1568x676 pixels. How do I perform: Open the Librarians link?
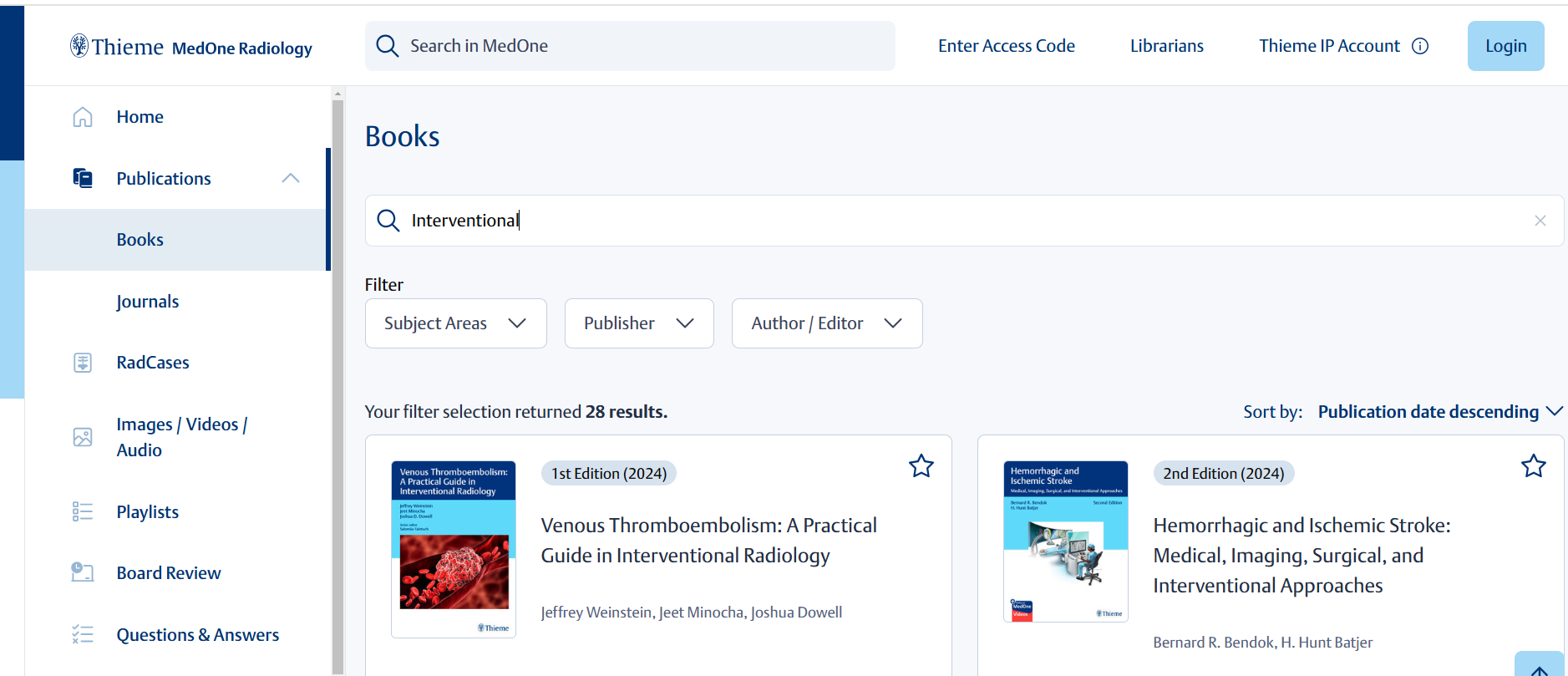coord(1166,46)
